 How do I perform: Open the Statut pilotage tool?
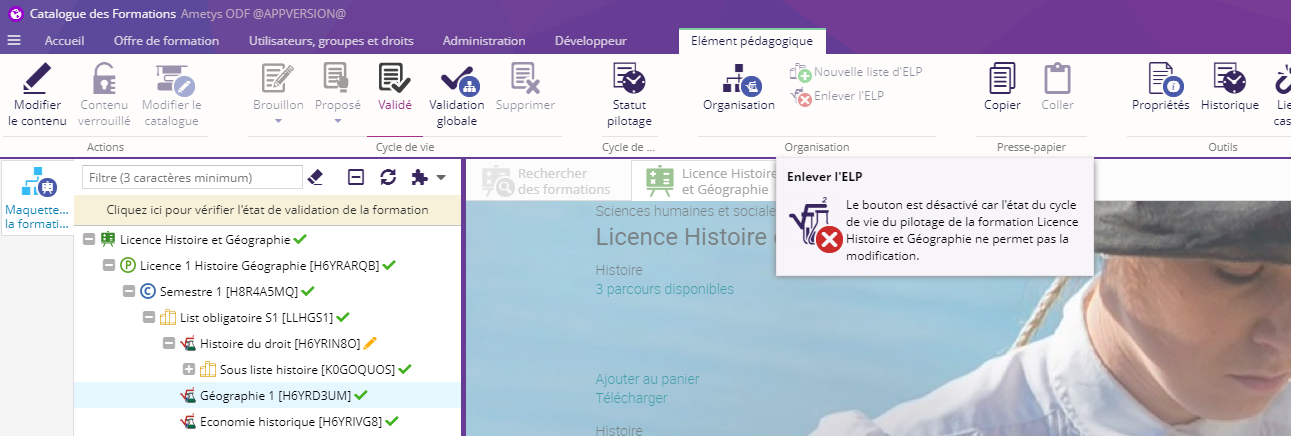pos(630,79)
